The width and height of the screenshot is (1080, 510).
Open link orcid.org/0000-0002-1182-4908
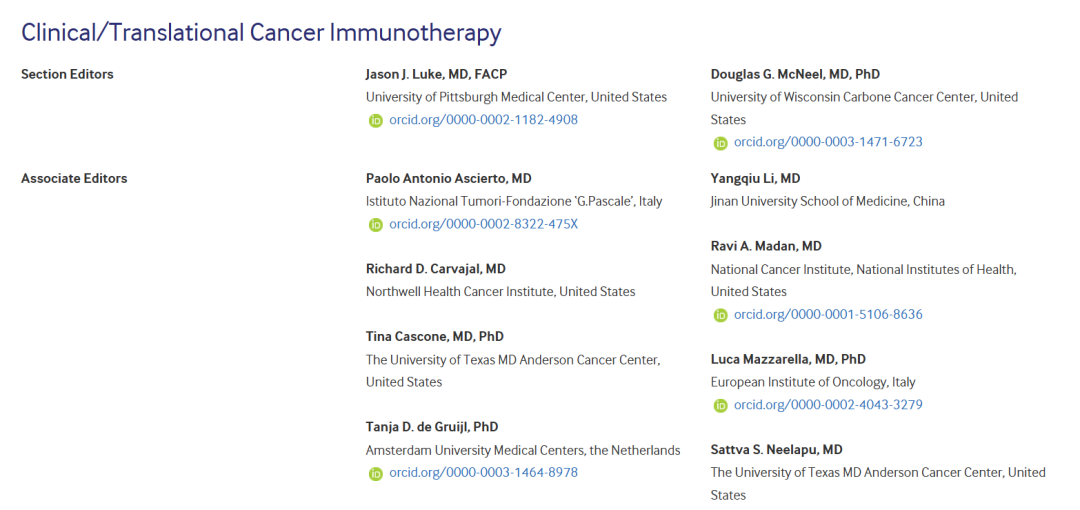pos(484,120)
